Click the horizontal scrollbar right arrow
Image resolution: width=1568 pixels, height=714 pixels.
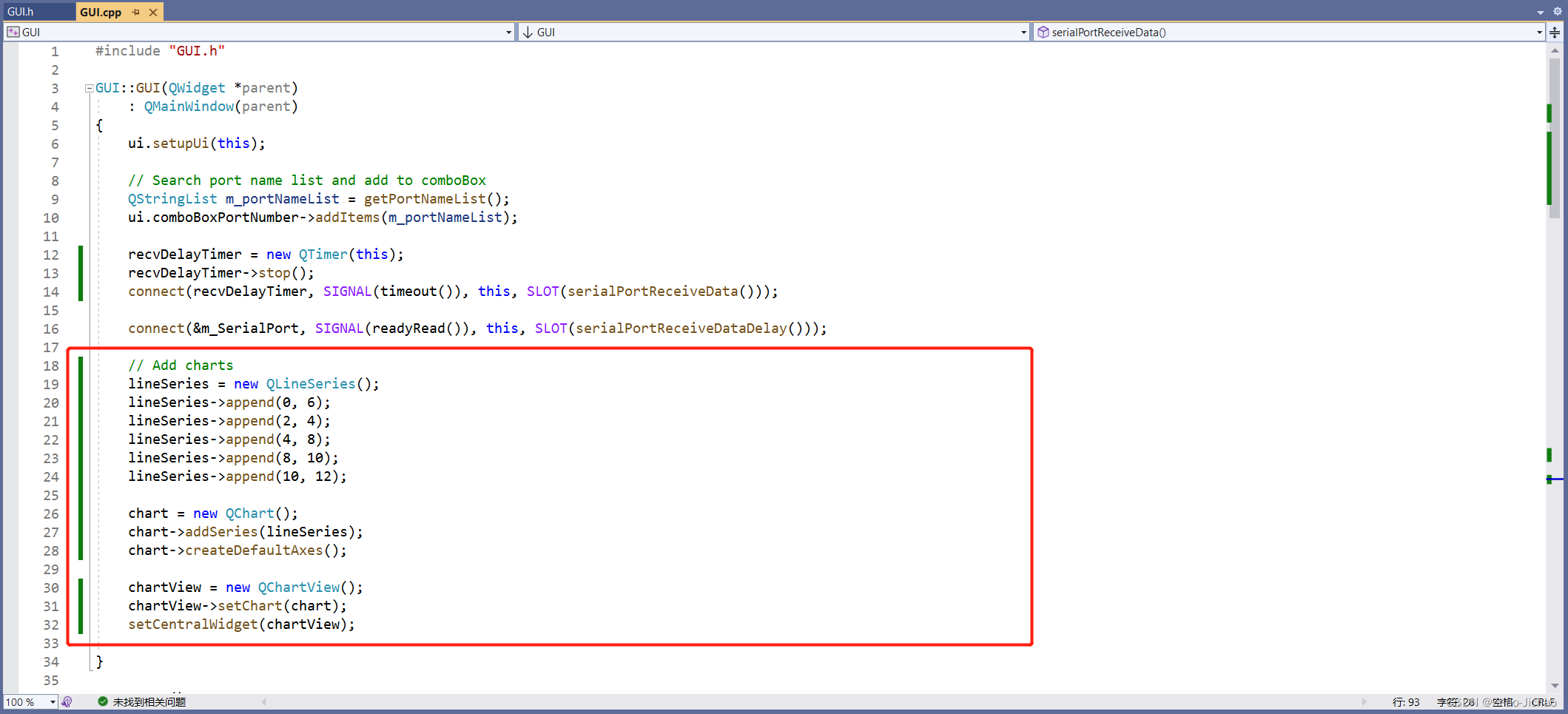point(1365,701)
